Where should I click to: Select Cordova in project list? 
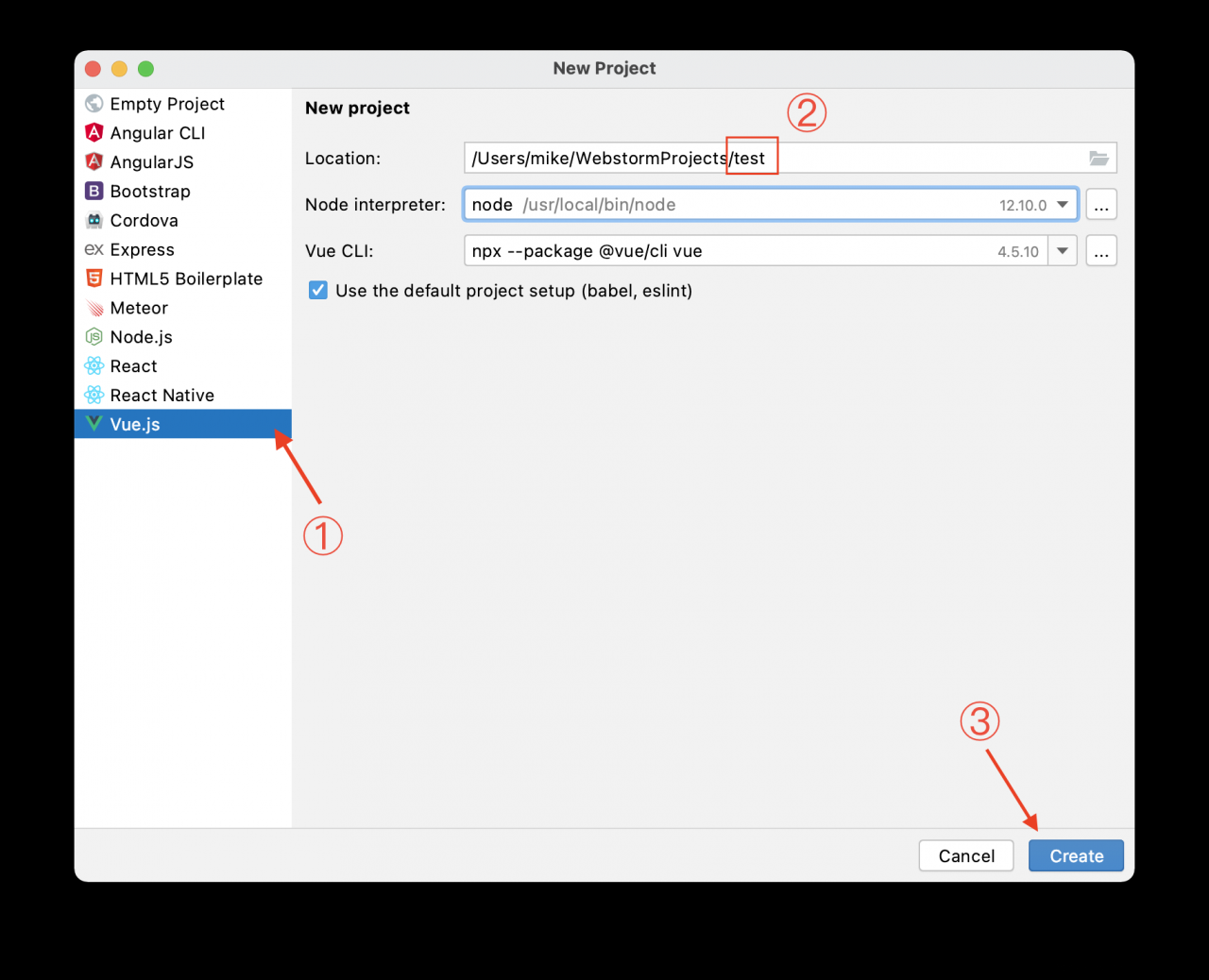183,221
